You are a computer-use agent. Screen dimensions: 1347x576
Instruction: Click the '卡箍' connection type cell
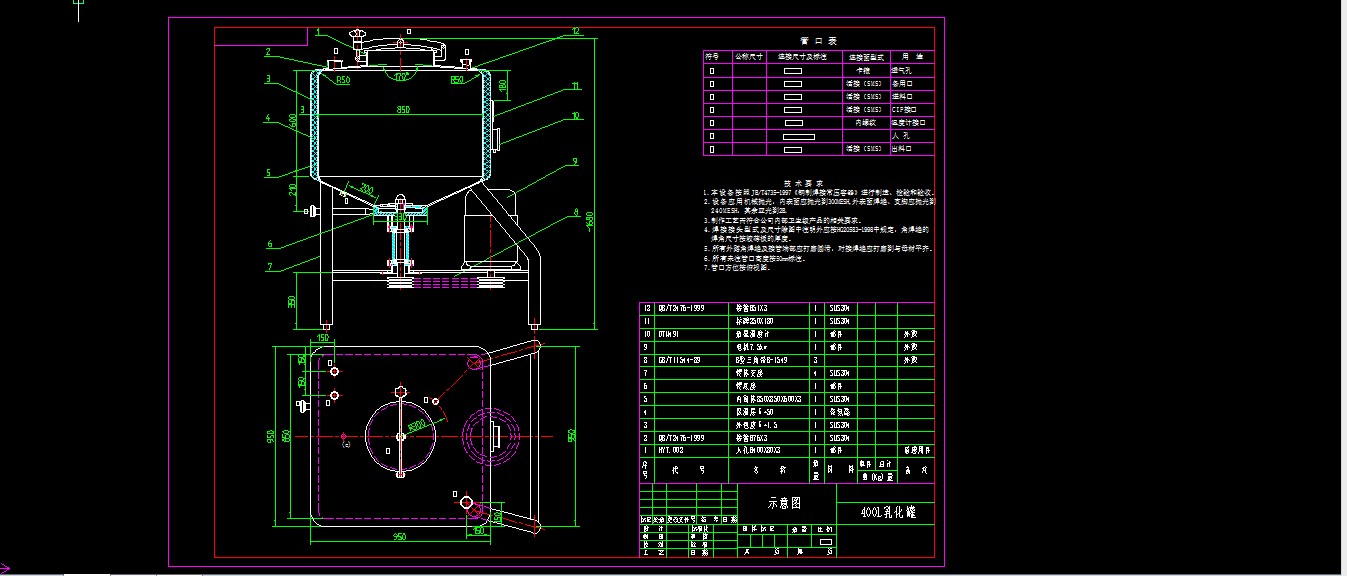click(x=864, y=70)
